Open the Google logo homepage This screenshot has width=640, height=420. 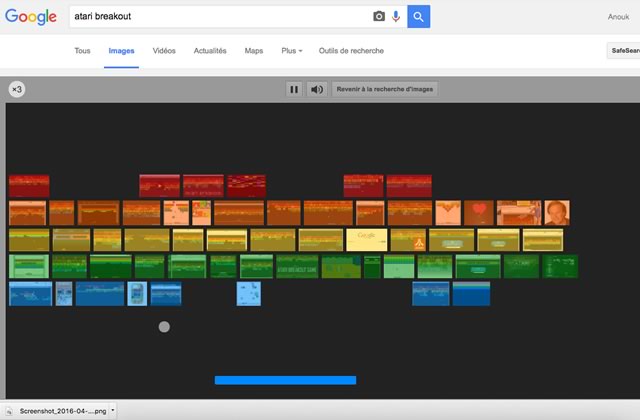31,17
